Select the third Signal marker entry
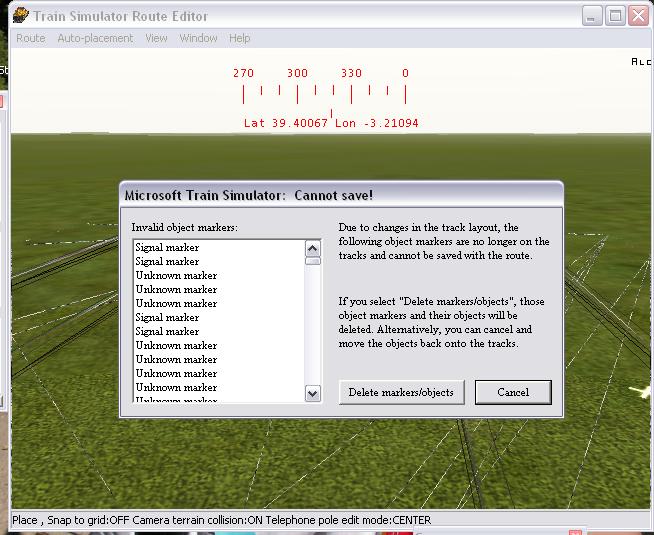 [167, 317]
